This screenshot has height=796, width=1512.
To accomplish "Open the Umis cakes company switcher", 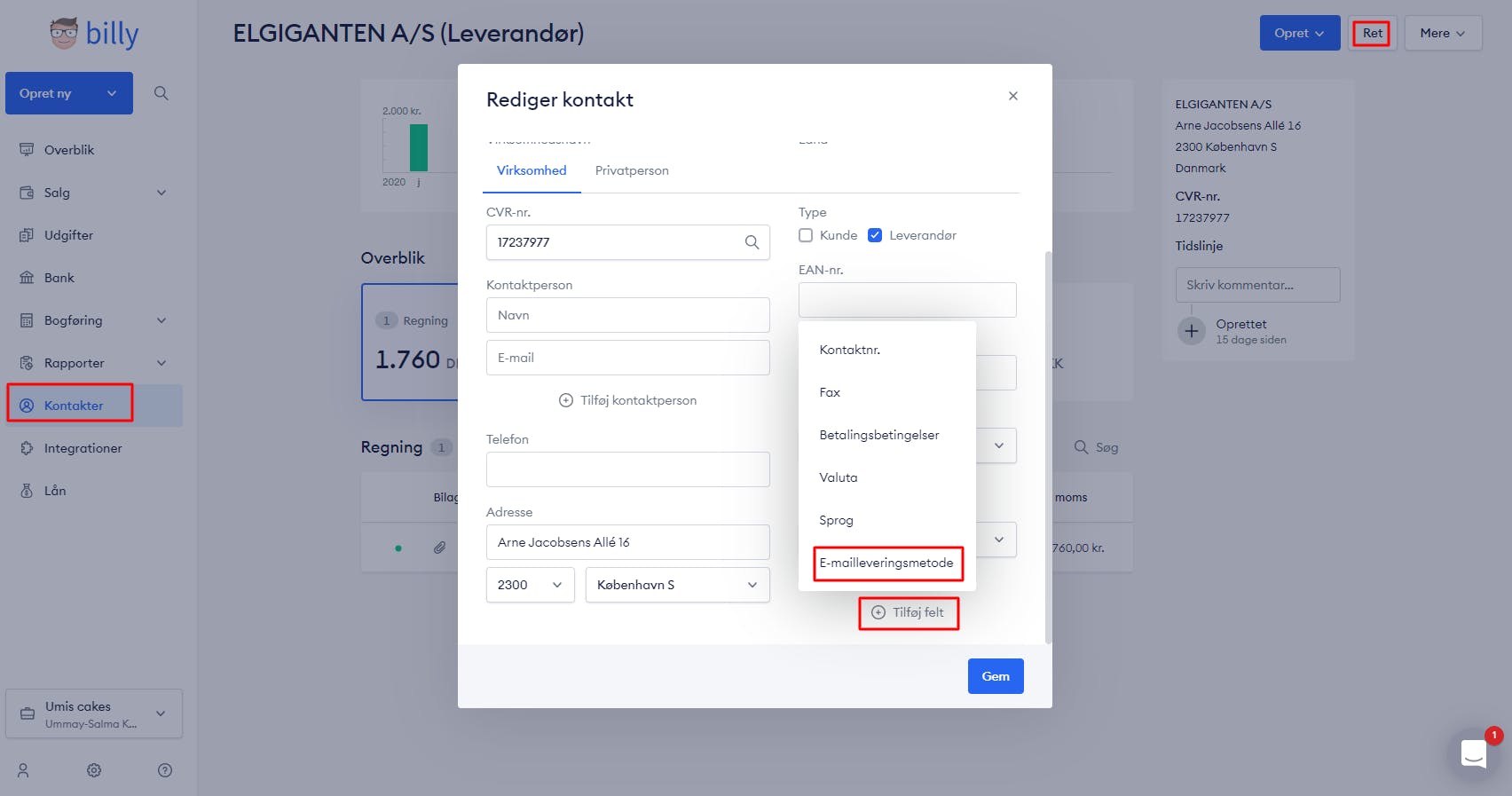I will pyautogui.click(x=94, y=713).
